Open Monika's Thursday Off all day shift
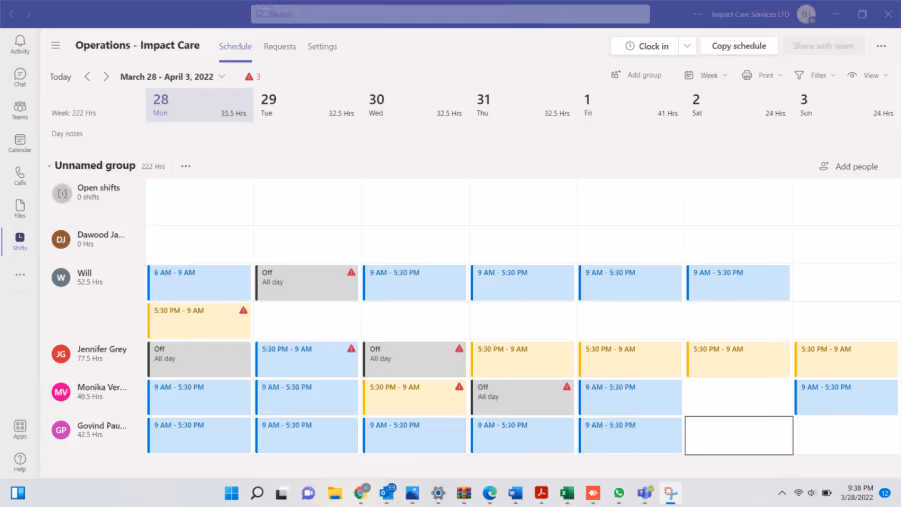 [x=522, y=397]
